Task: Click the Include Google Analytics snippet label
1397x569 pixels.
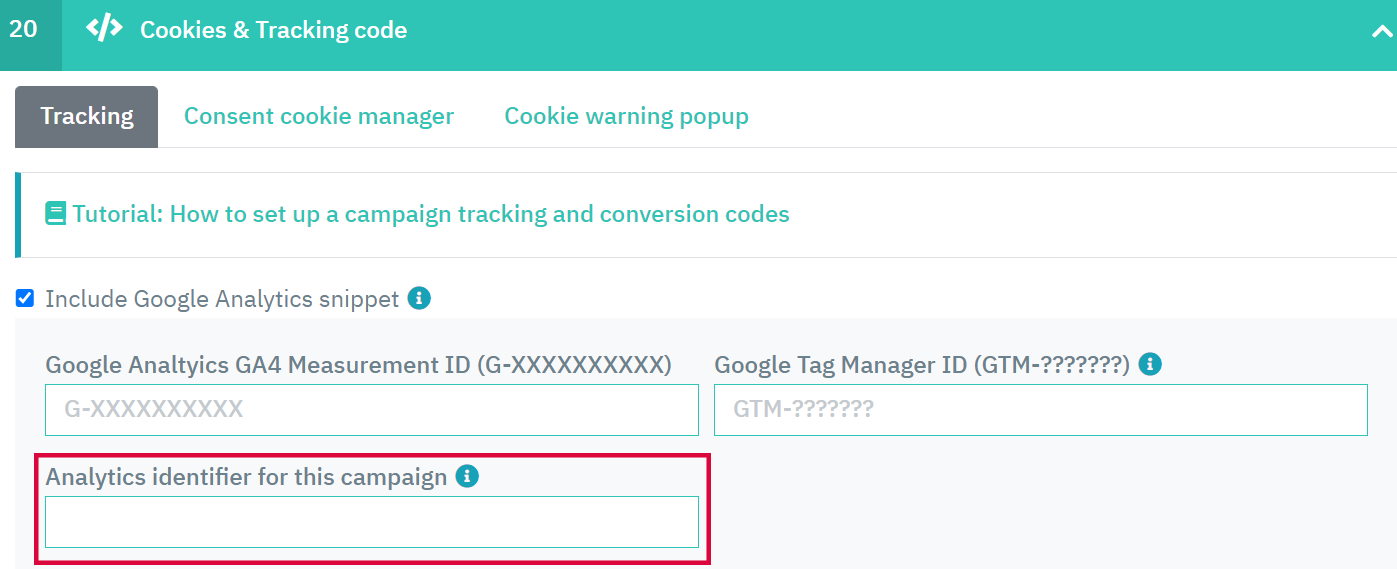Action: point(222,299)
